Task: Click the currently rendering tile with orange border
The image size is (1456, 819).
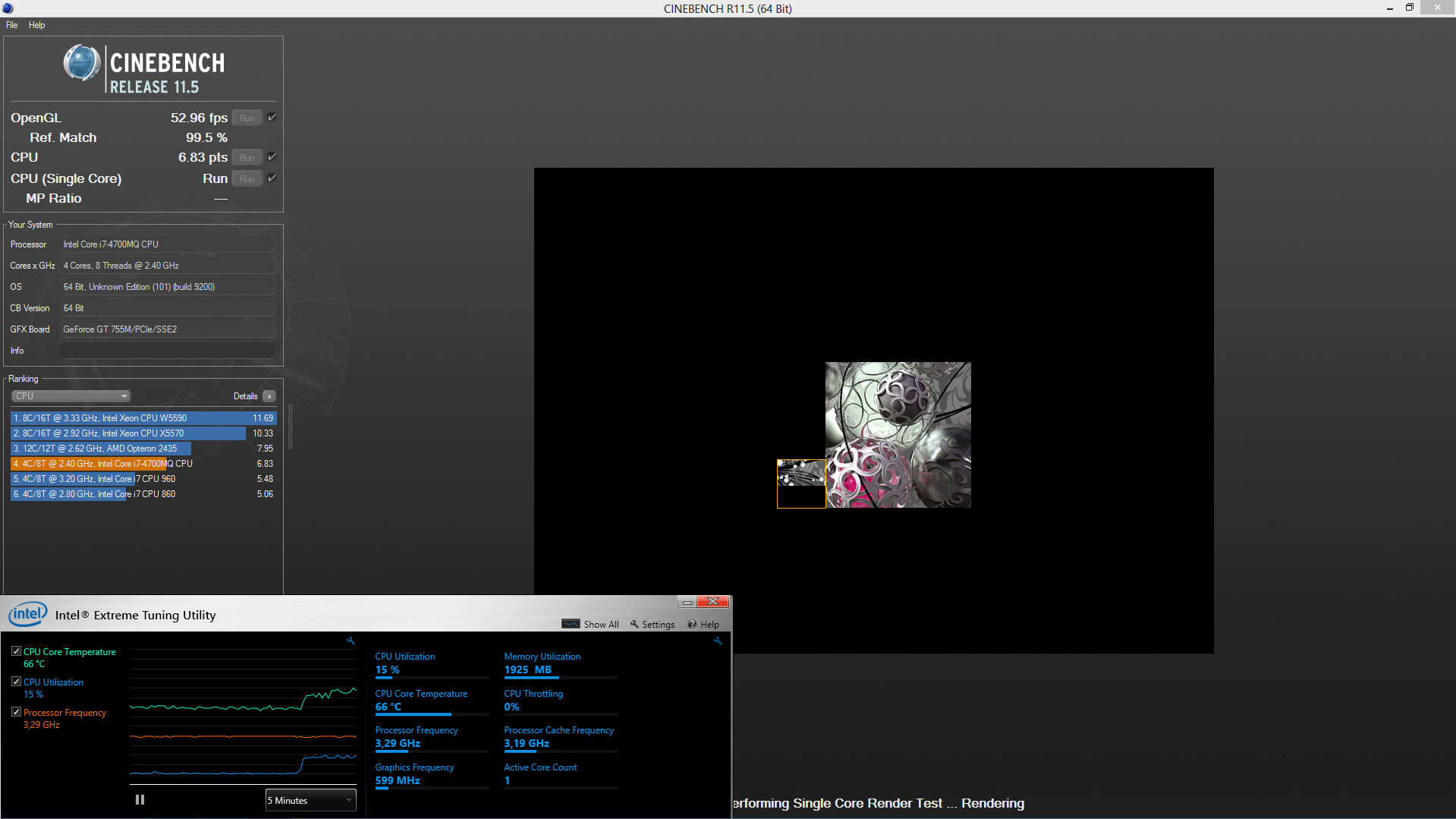Action: 801,484
